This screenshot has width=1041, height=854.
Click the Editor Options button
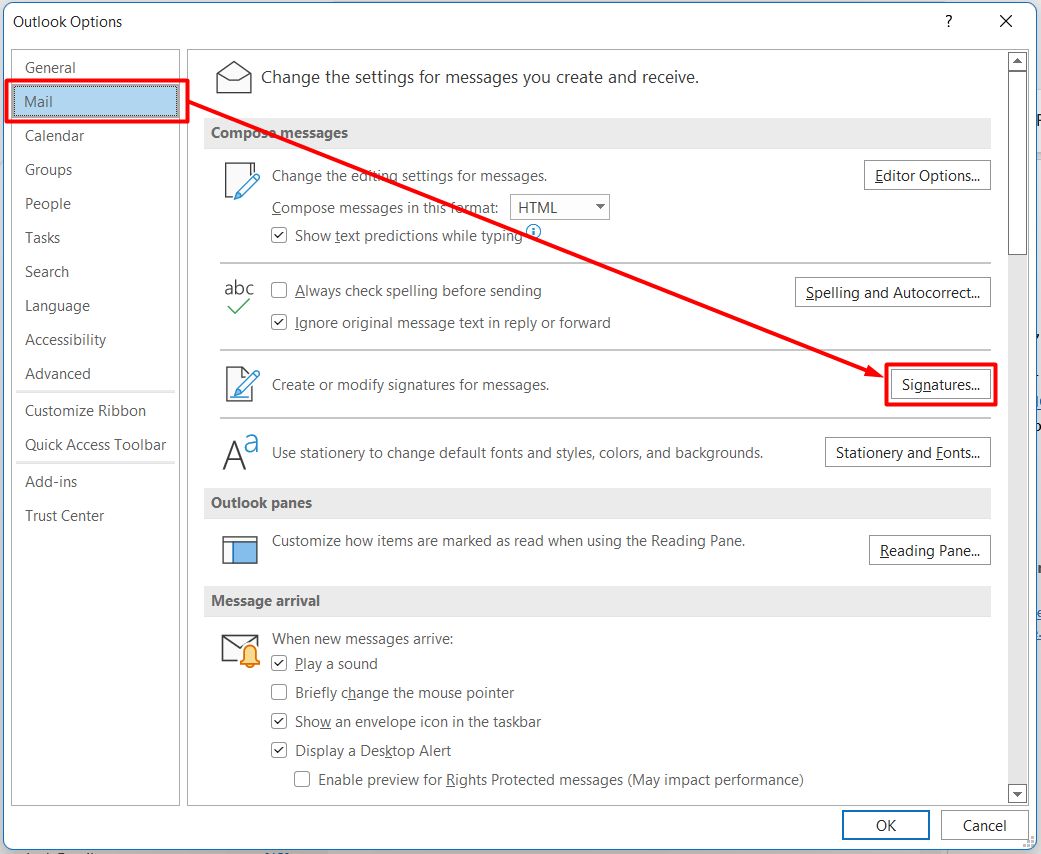(927, 175)
